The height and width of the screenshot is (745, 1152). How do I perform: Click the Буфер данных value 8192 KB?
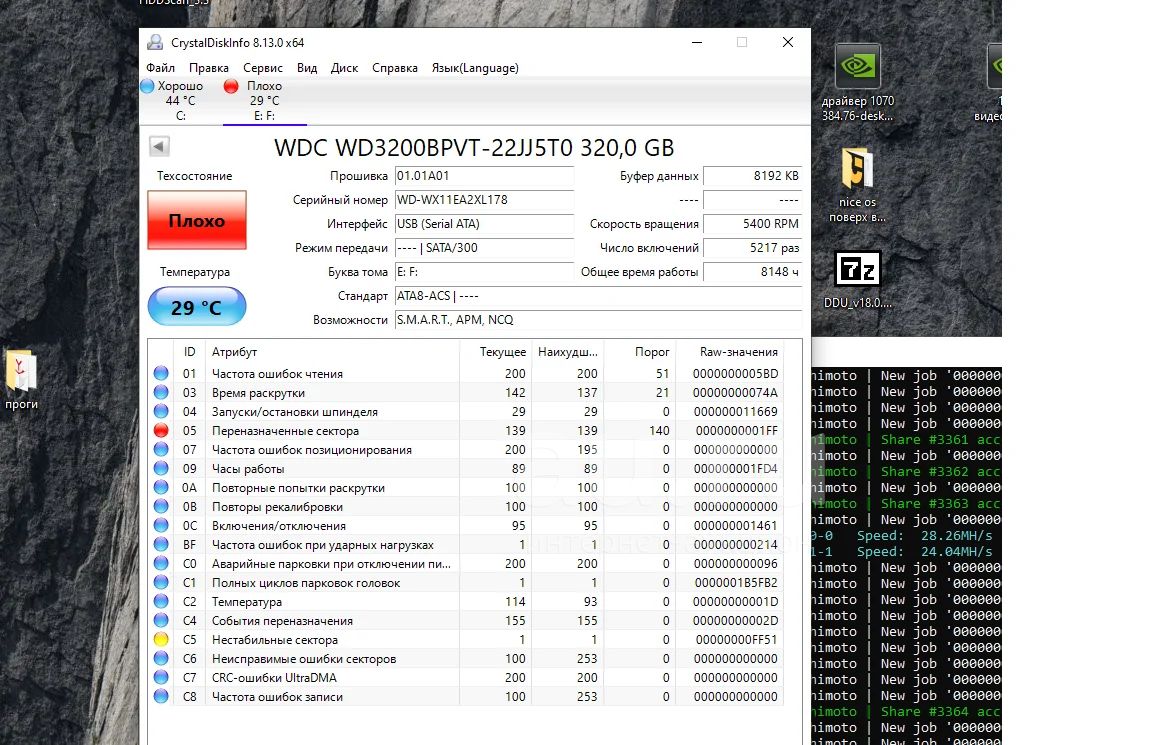point(752,176)
